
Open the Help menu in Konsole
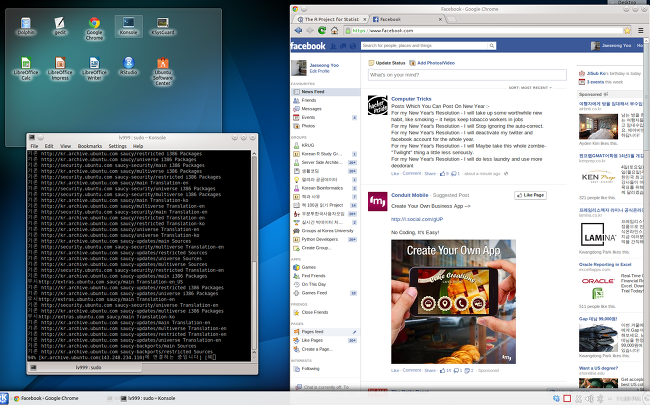pyautogui.click(x=138, y=146)
